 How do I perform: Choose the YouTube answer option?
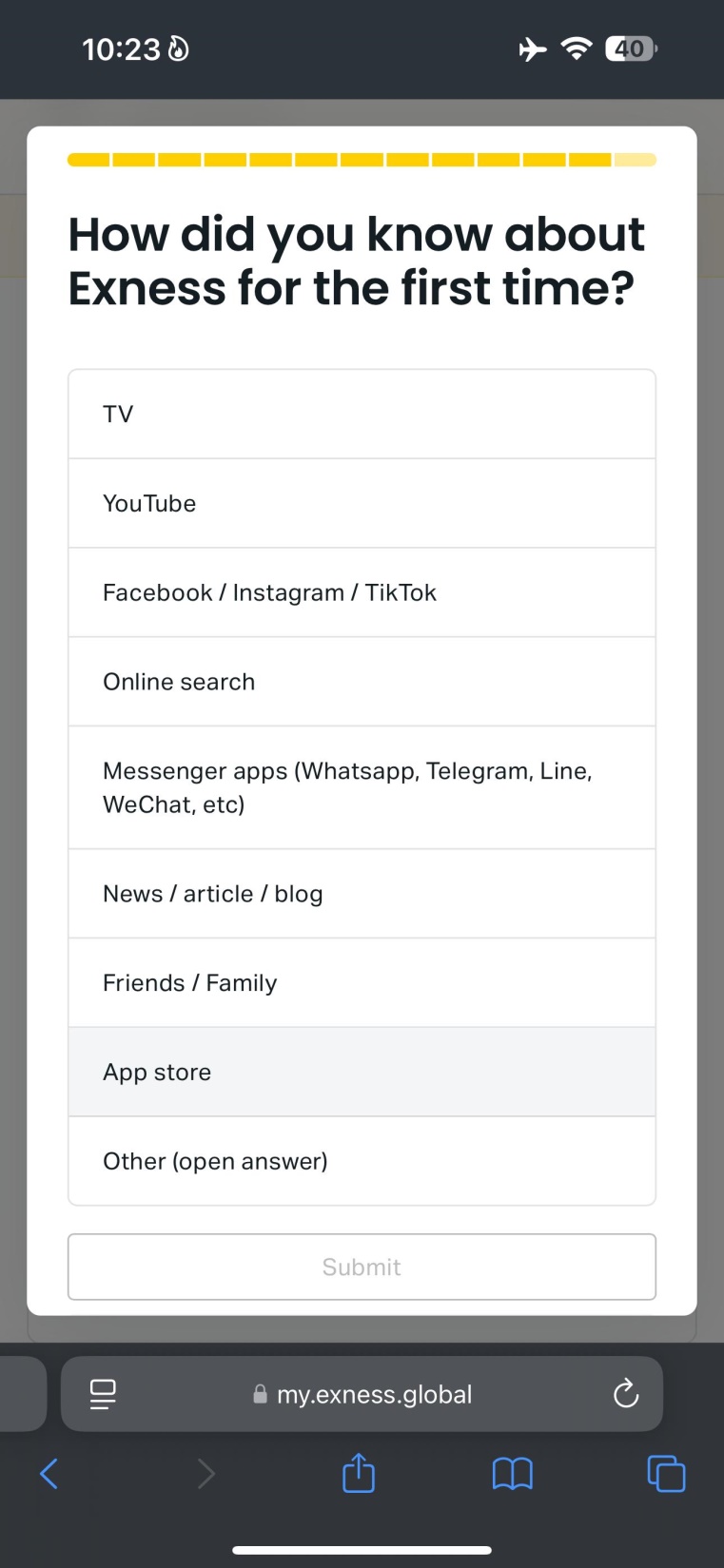point(362,503)
